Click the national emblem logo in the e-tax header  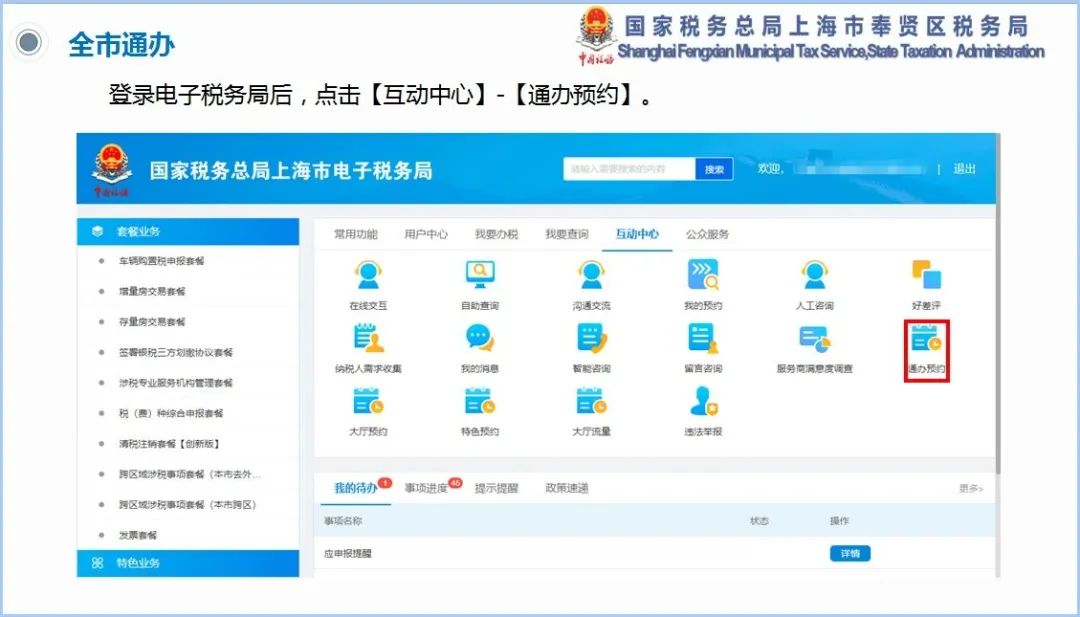pyautogui.click(x=111, y=170)
